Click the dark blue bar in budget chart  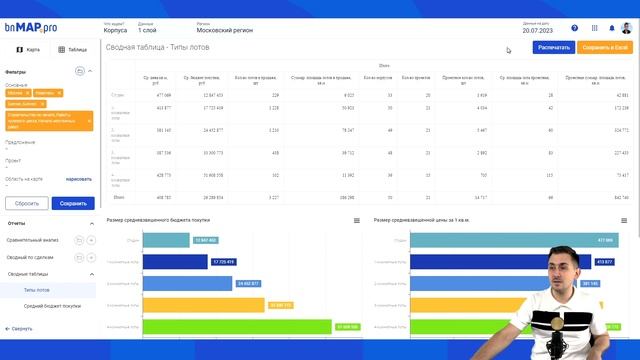pos(175,262)
